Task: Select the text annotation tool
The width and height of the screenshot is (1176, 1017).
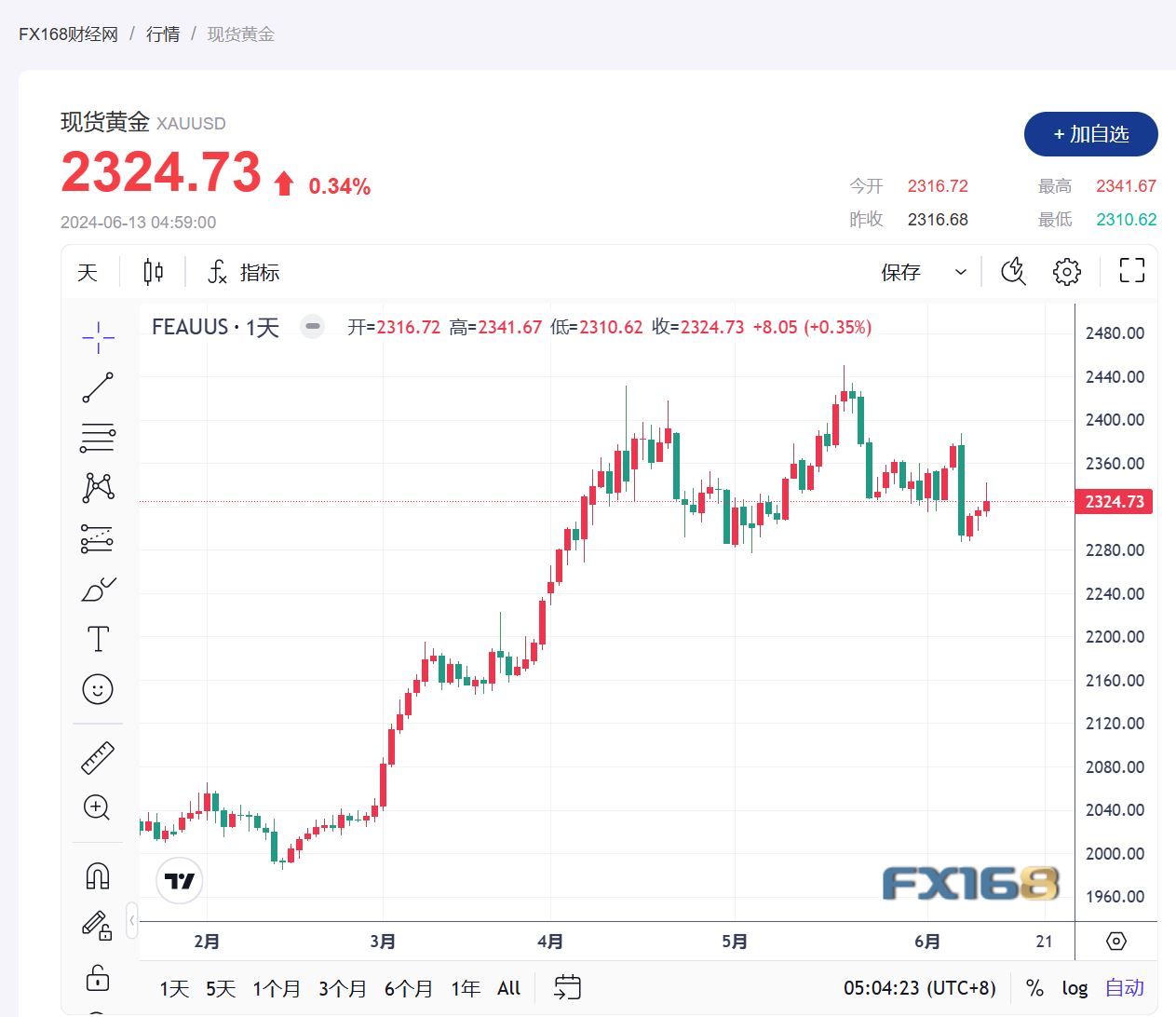Action: 98,639
